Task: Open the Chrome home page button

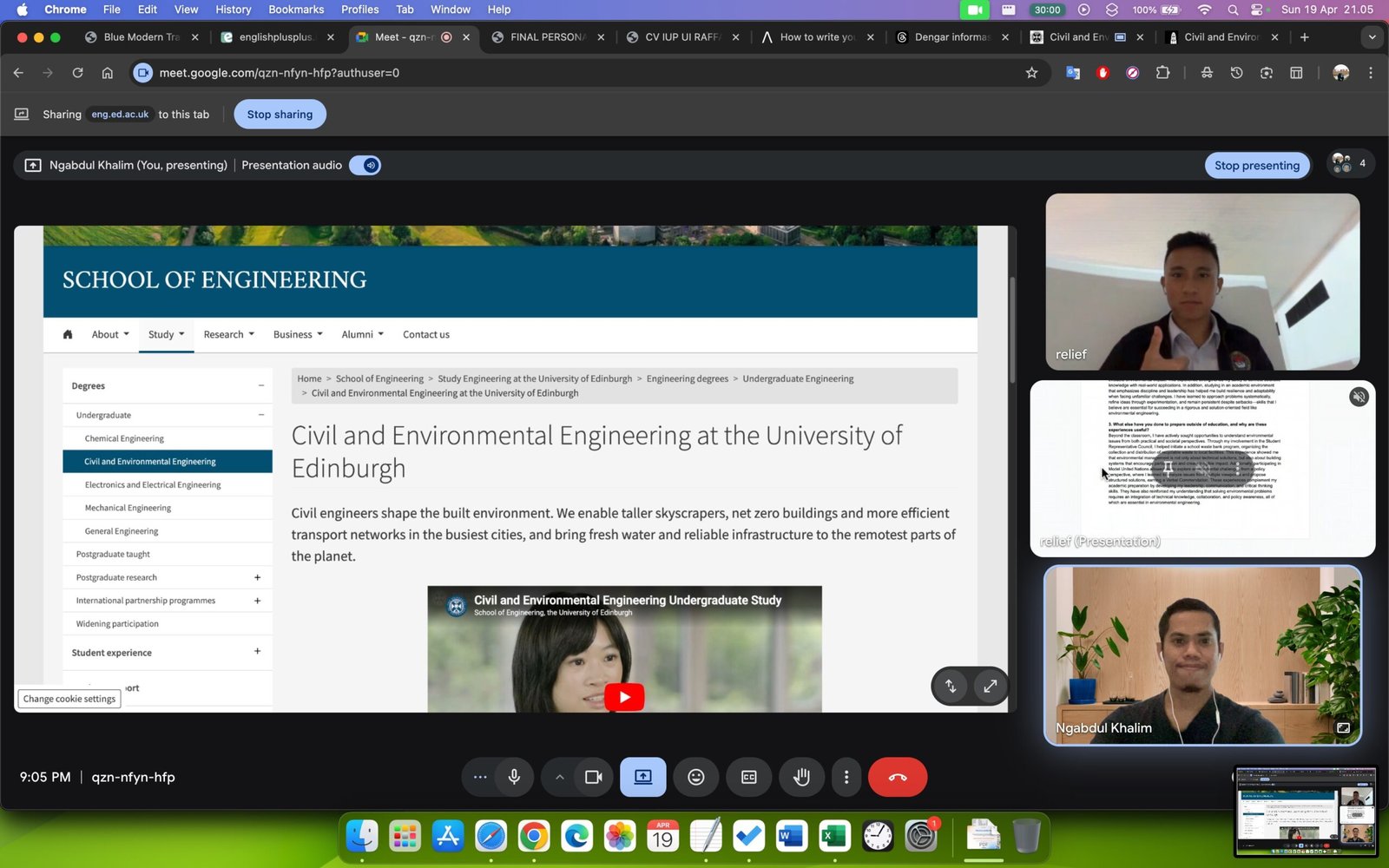Action: [x=108, y=73]
